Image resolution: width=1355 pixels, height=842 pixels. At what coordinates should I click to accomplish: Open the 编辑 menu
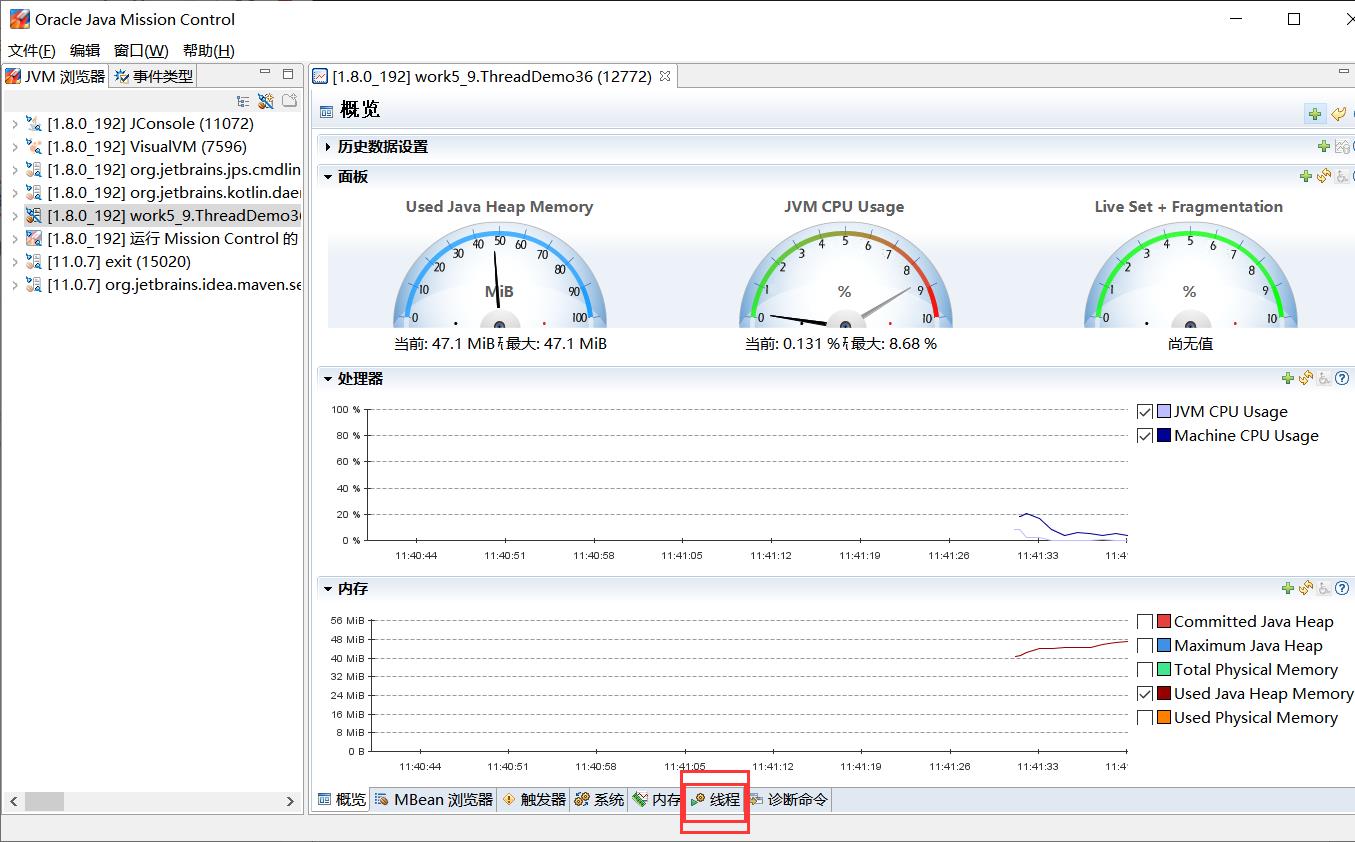pyautogui.click(x=85, y=51)
